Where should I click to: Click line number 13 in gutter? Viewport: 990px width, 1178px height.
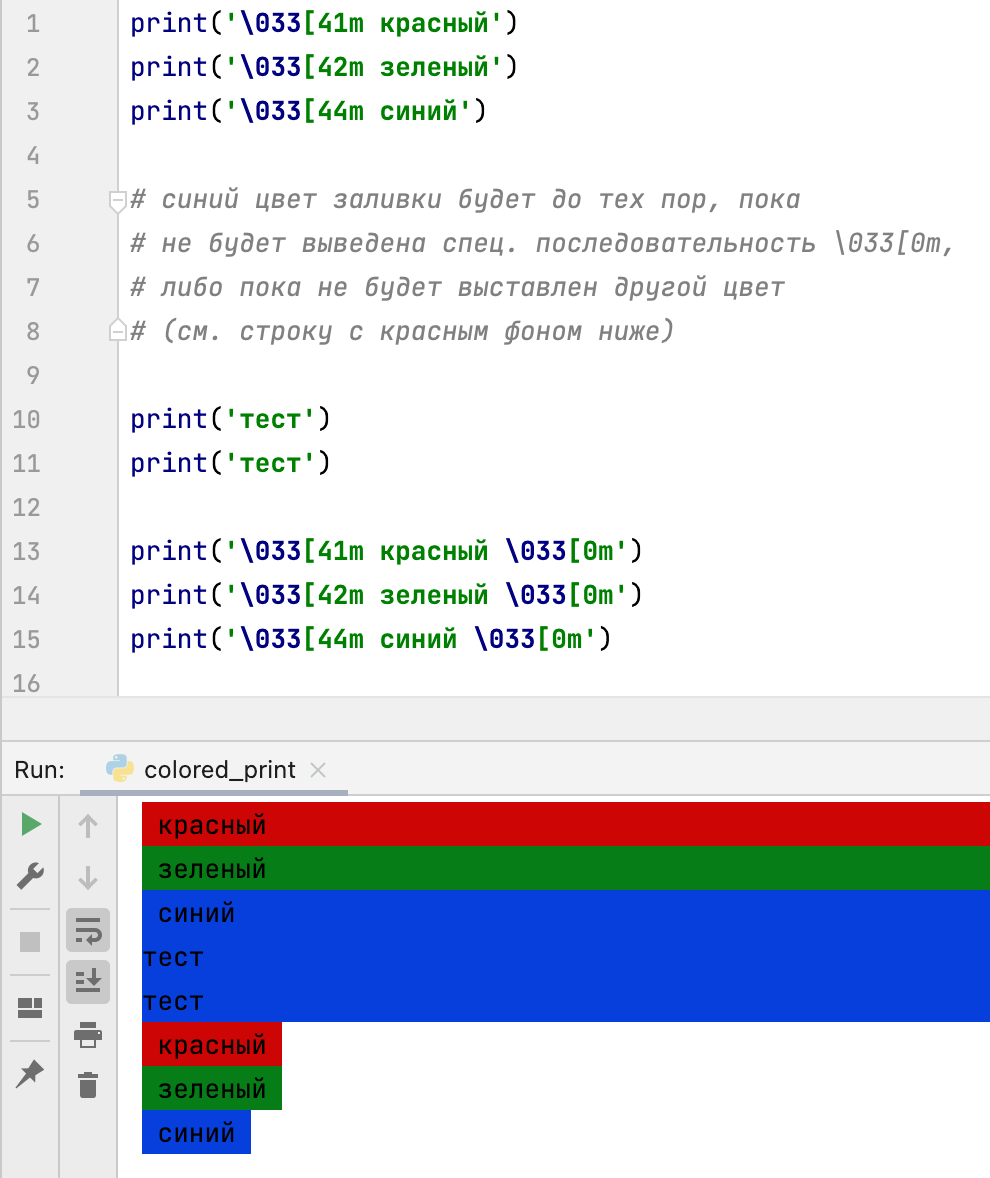point(26,551)
